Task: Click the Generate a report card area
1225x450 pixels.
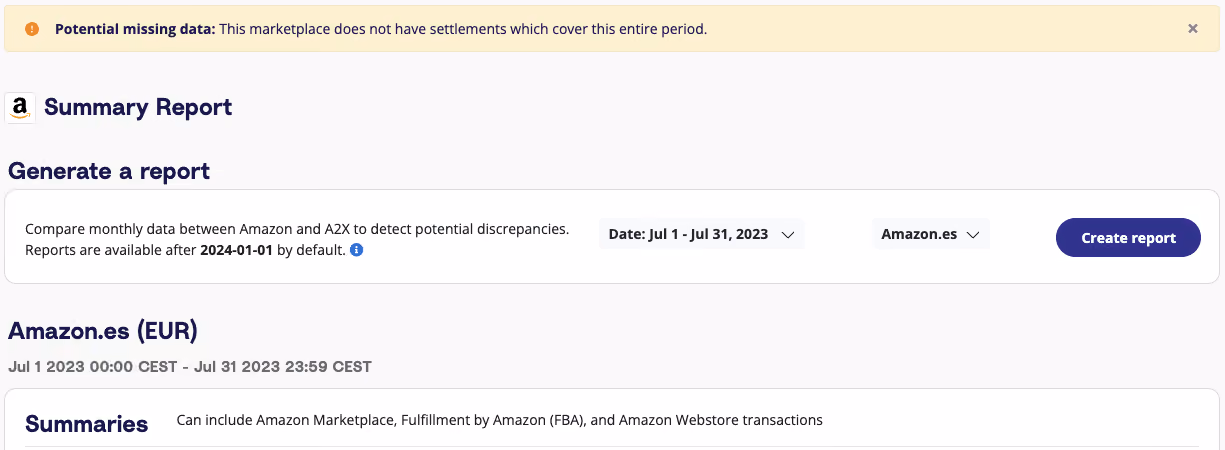Action: 612,237
